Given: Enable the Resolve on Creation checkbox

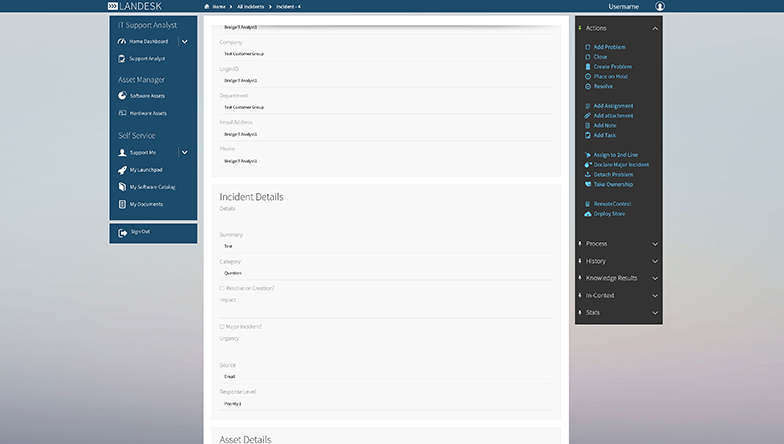Looking at the screenshot, I should (222, 288).
